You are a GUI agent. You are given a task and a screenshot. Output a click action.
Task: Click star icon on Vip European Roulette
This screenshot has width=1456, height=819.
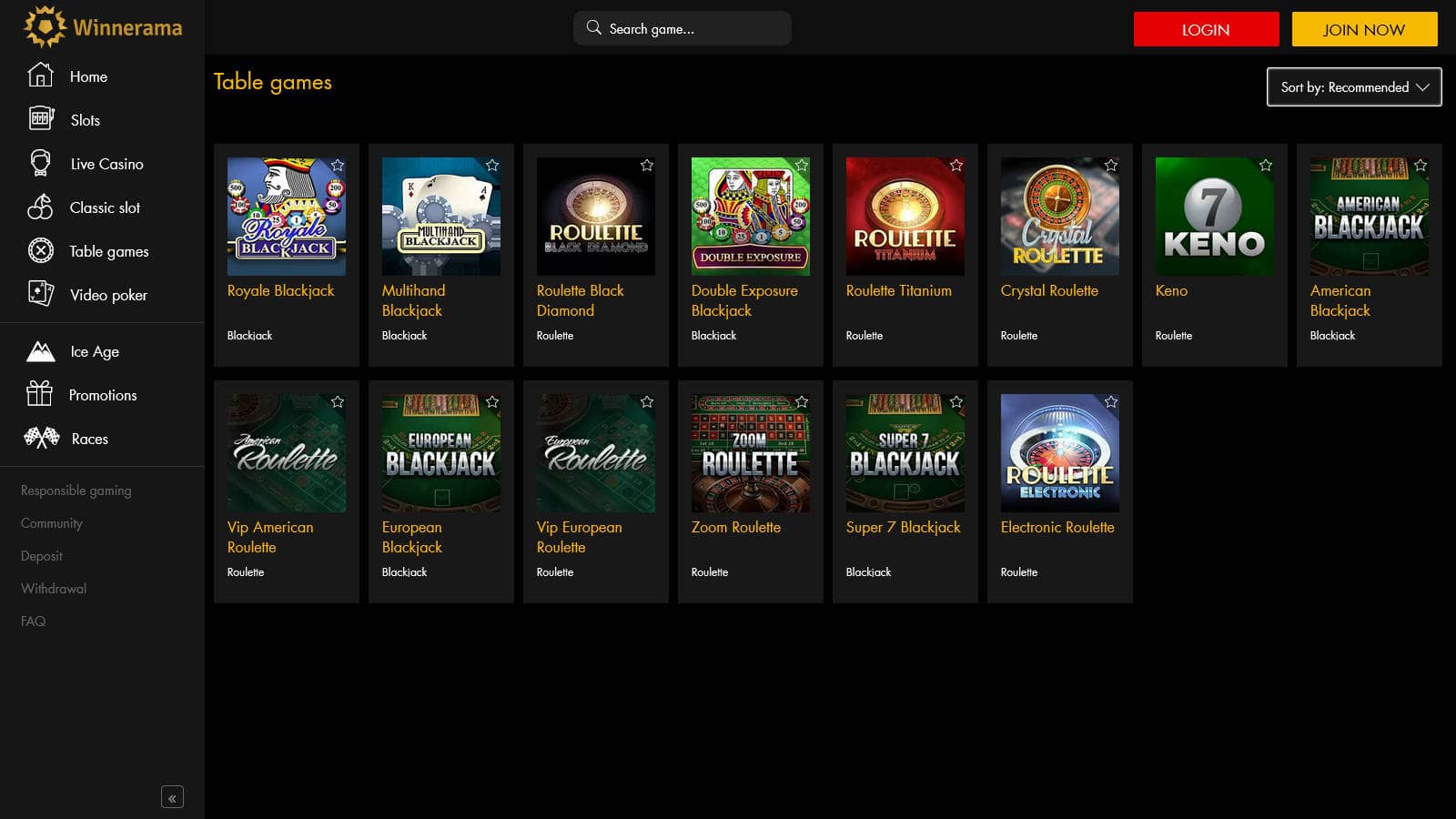[x=647, y=402]
